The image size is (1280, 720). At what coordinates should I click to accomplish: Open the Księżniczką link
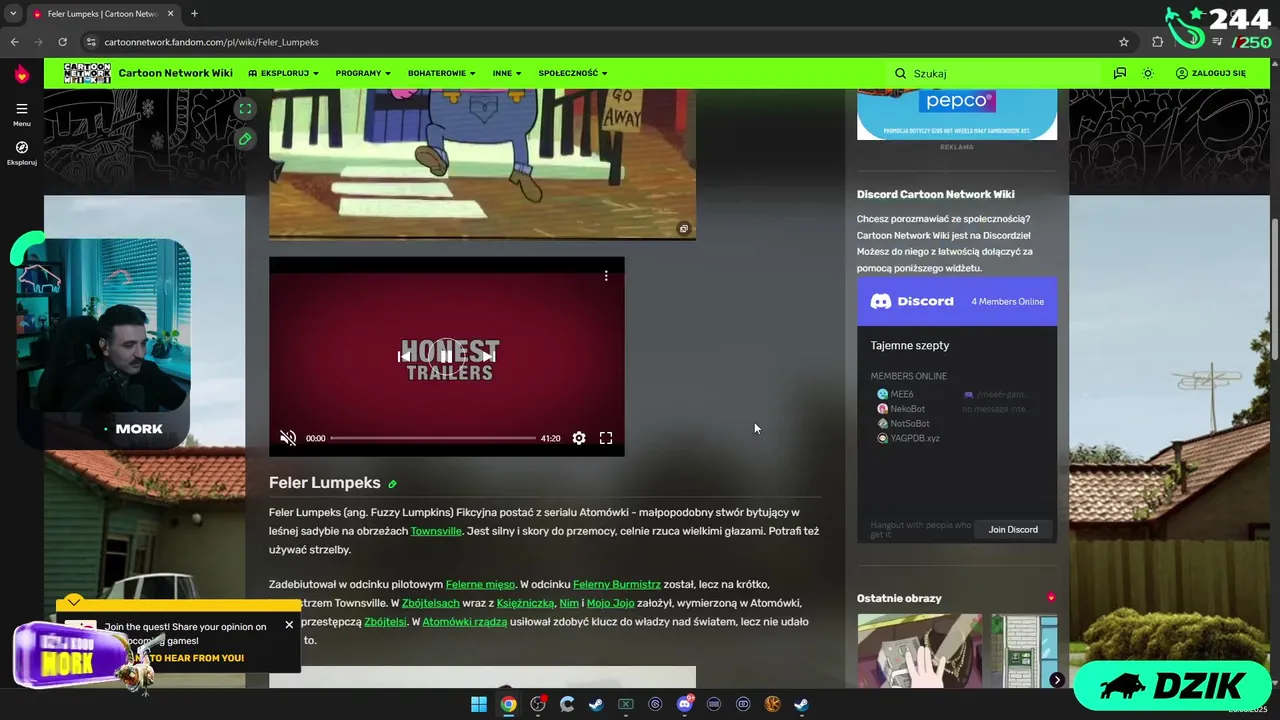[525, 603]
